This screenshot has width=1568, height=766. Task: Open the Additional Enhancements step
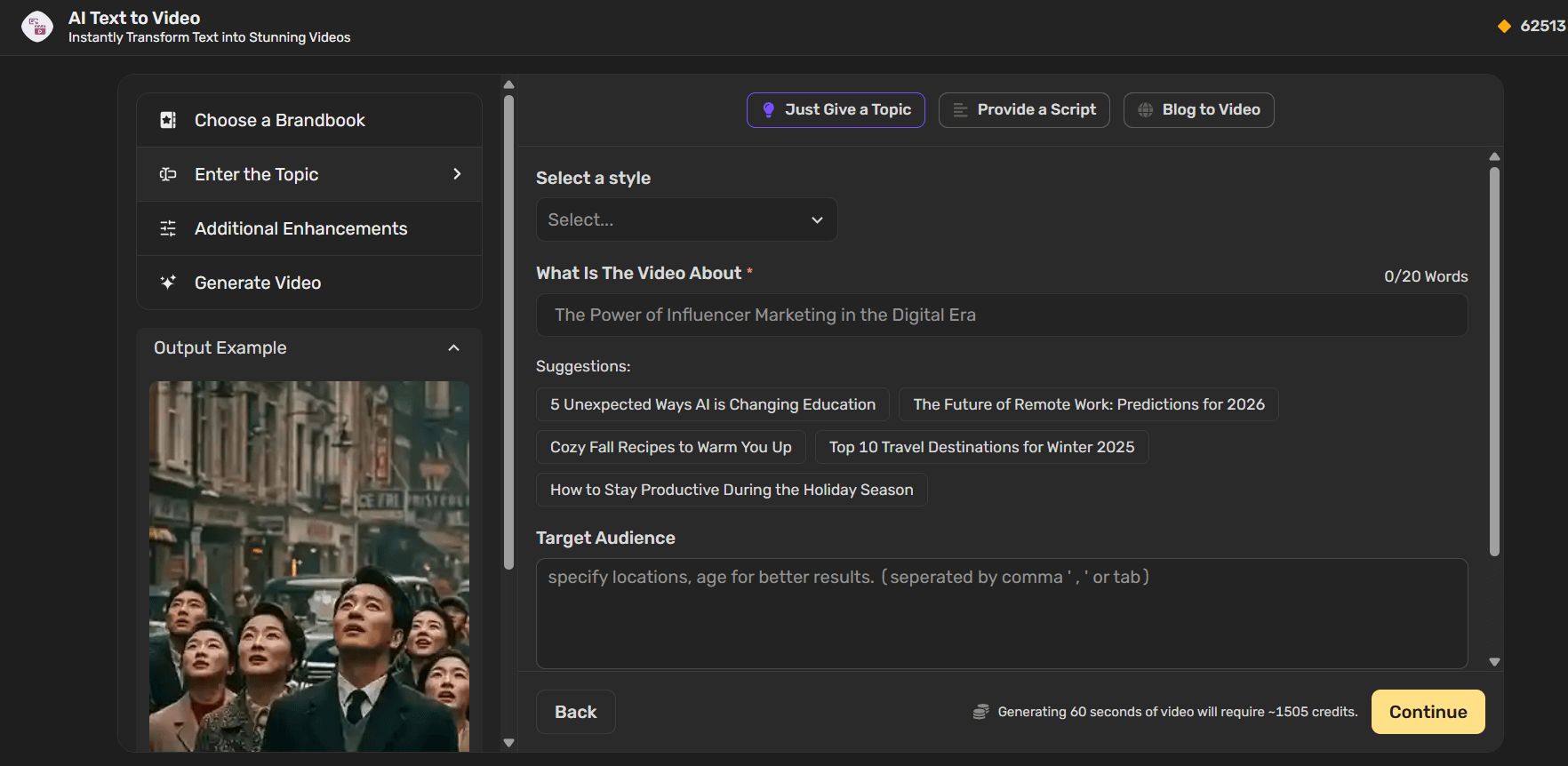(x=309, y=228)
